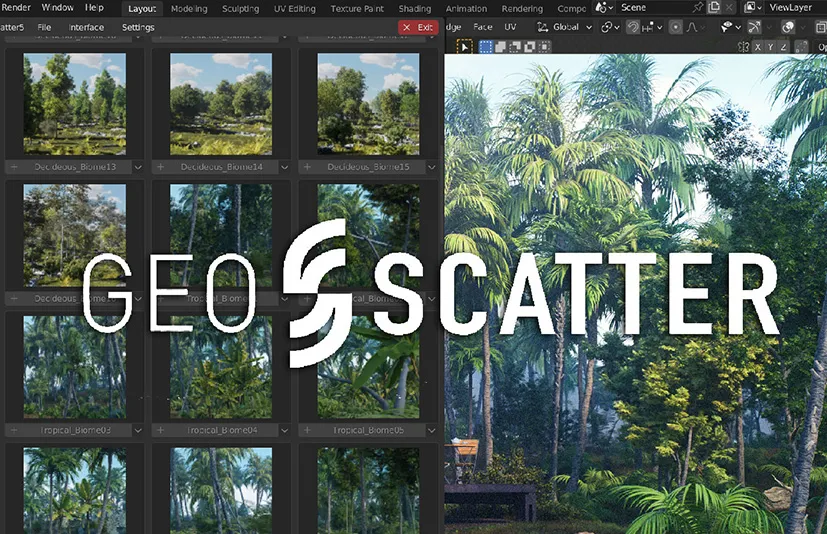Viewport: 827px width, 534px height.
Task: Select the Decideous_Biome15 thumbnail image
Action: click(368, 104)
